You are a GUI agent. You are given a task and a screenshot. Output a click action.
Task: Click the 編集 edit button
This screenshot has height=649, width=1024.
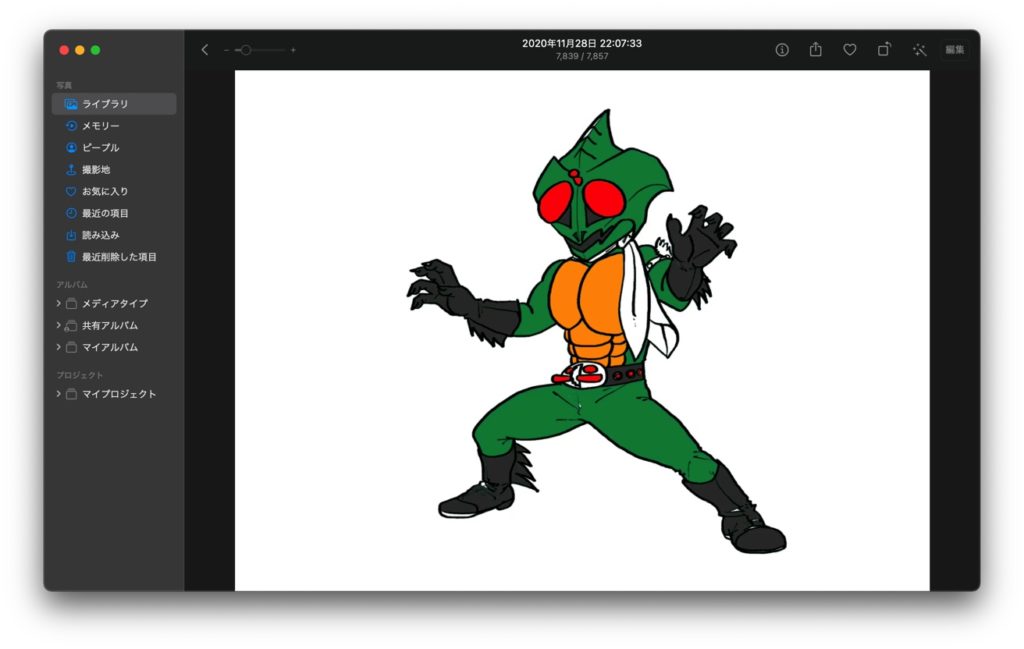click(955, 50)
